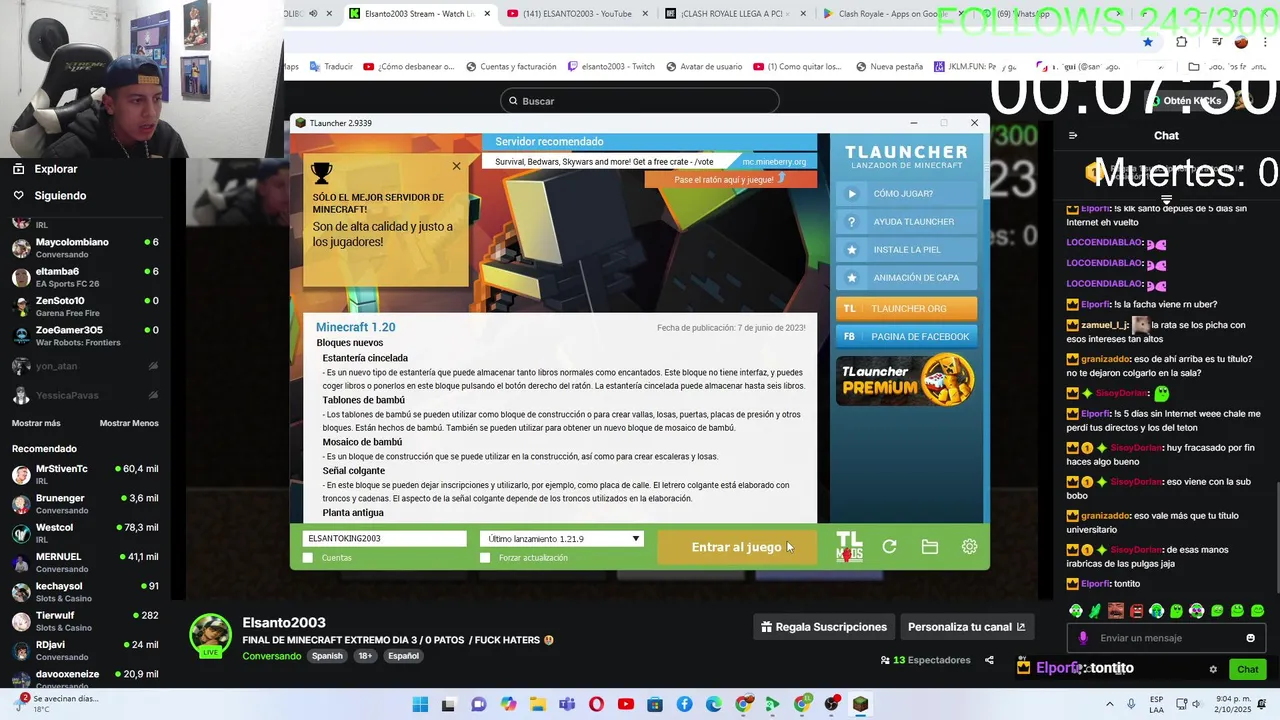Click Regala Suscripciones button
Viewport: 1280px width, 720px height.
click(x=824, y=627)
